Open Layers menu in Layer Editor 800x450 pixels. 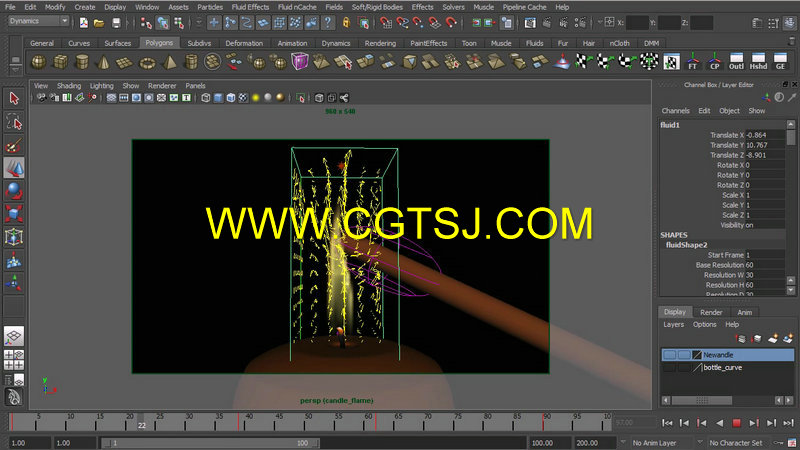pos(673,324)
